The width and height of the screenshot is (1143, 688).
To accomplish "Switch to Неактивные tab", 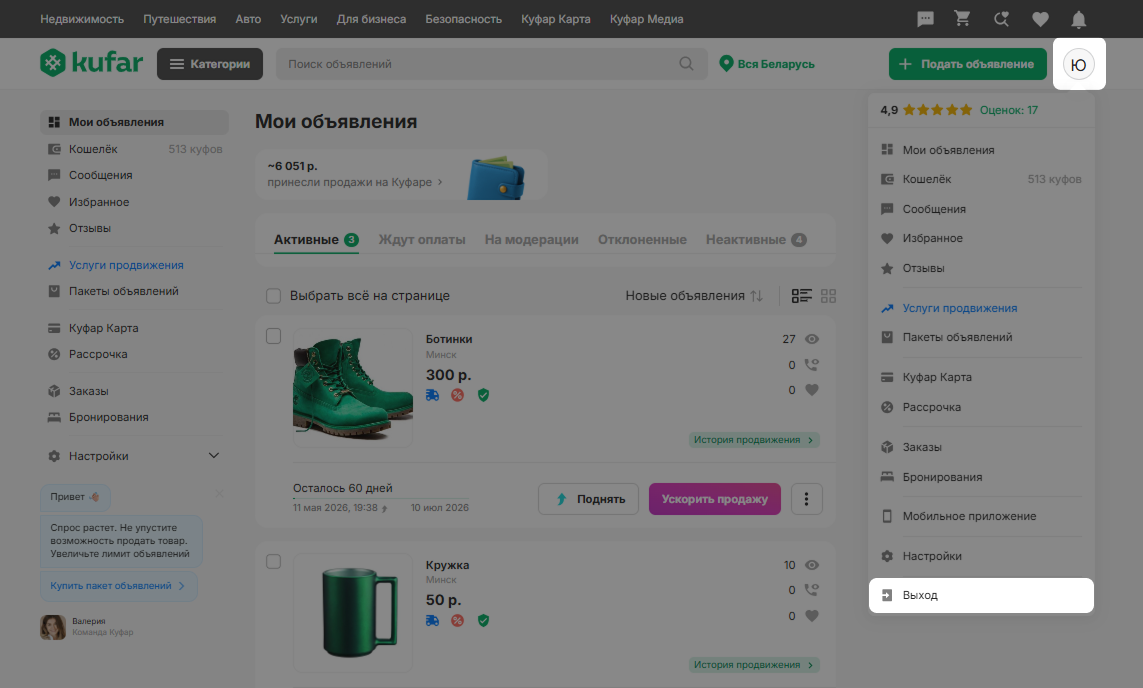I will (756, 240).
